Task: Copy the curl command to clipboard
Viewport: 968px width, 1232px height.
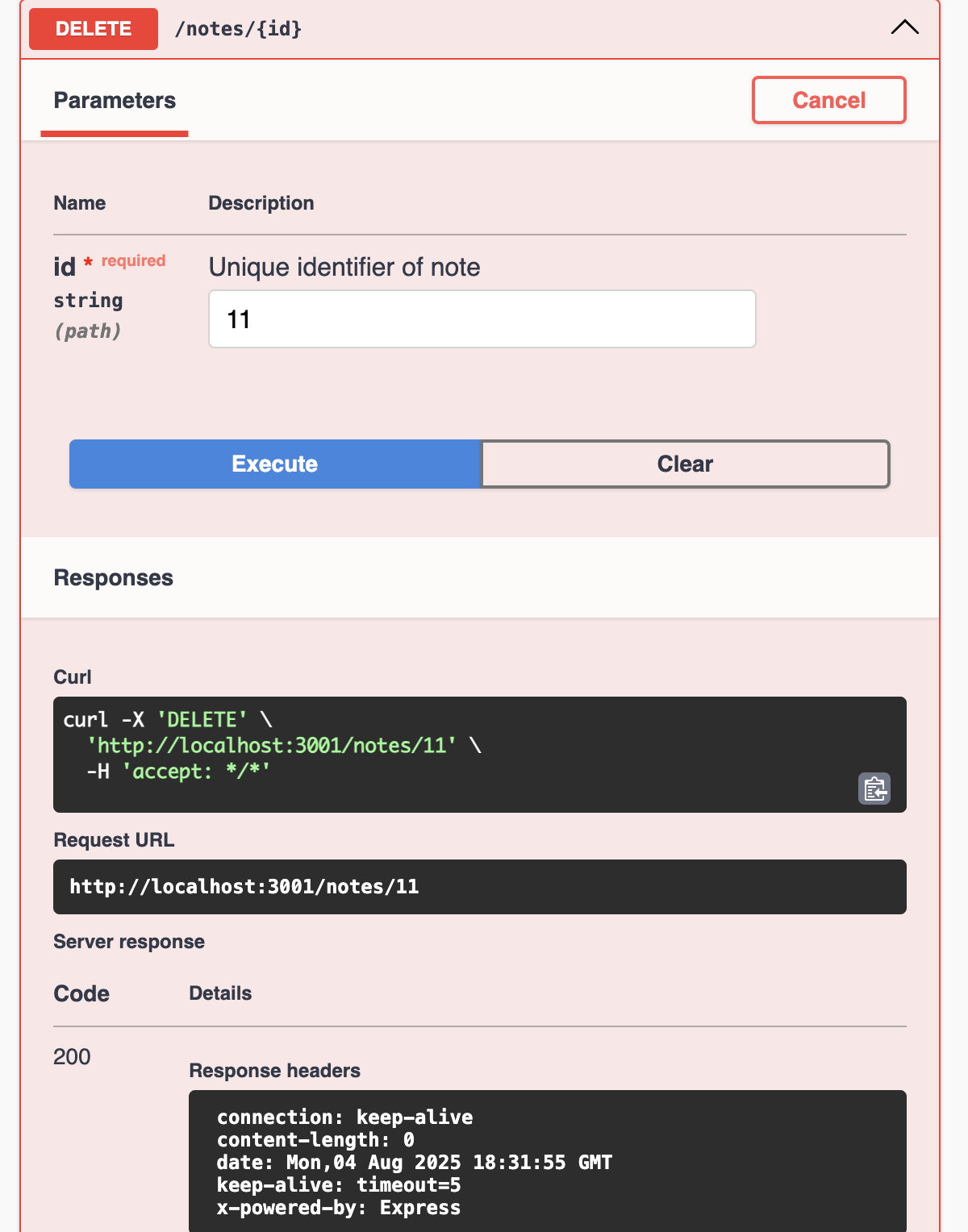Action: click(x=874, y=789)
